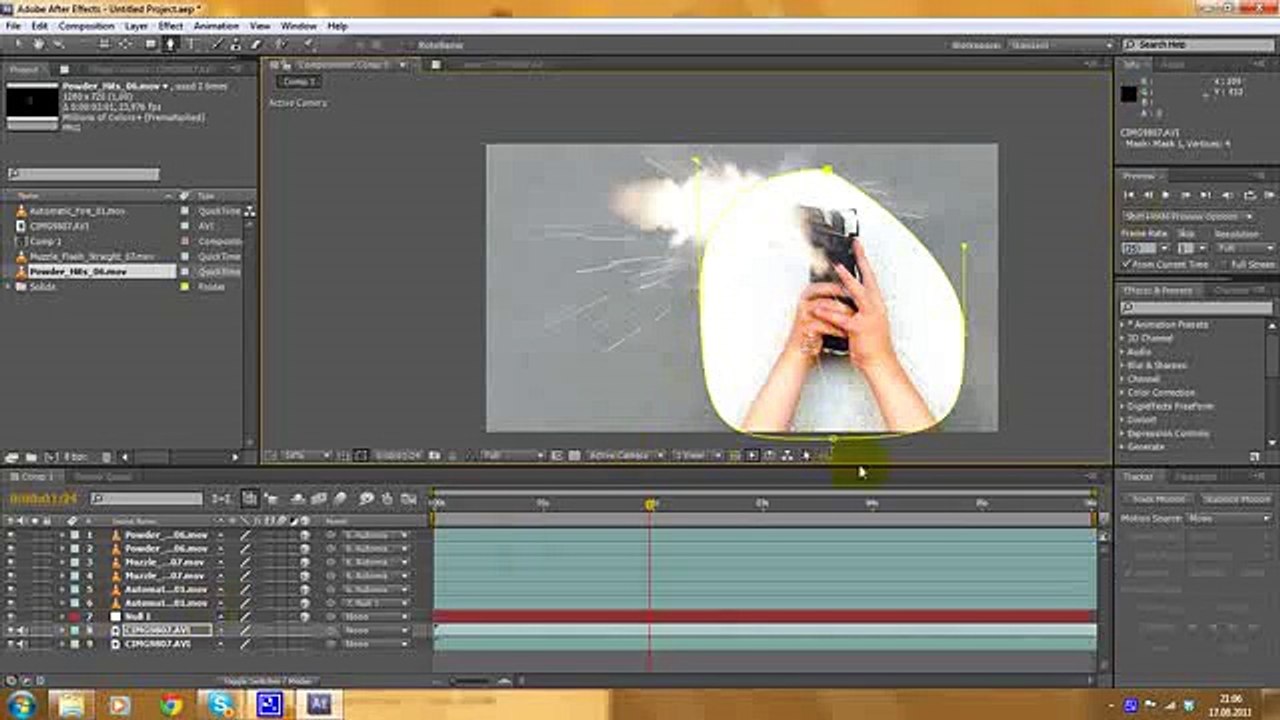
Task: Select the Hand tool
Action: 38,45
